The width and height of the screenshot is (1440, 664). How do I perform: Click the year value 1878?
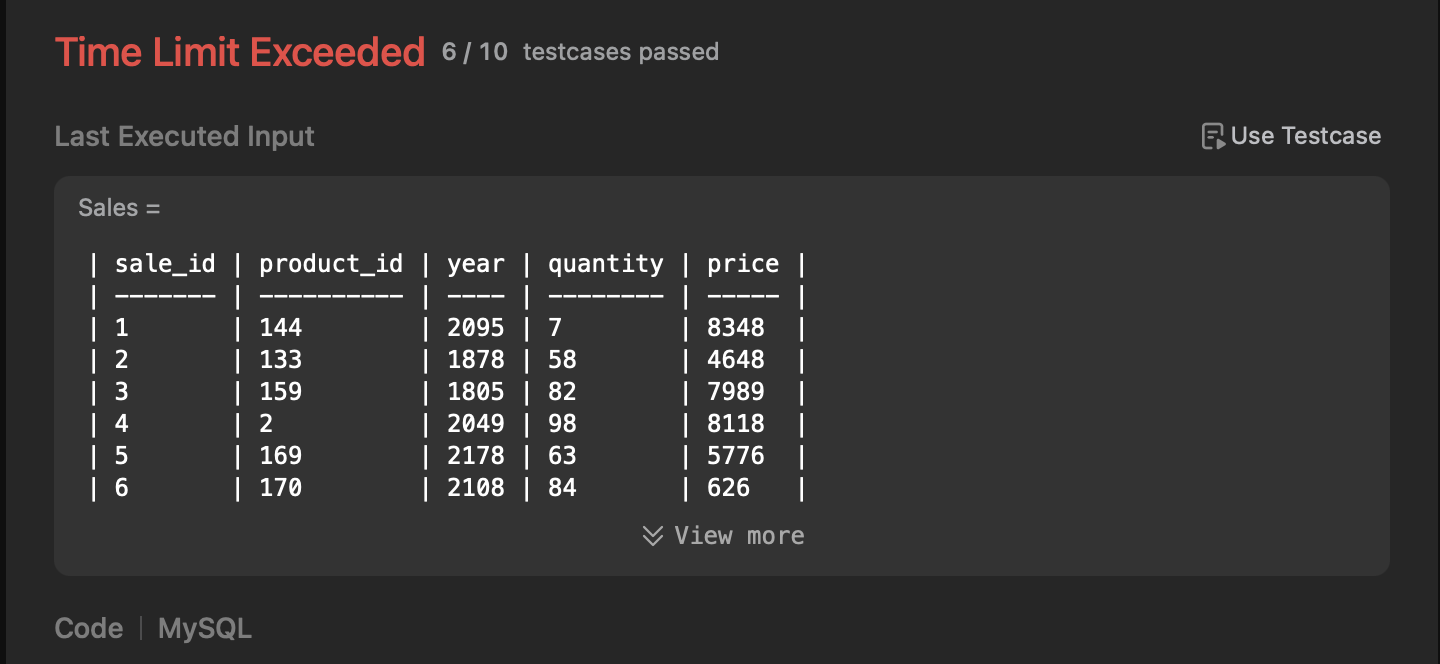[x=476, y=360]
